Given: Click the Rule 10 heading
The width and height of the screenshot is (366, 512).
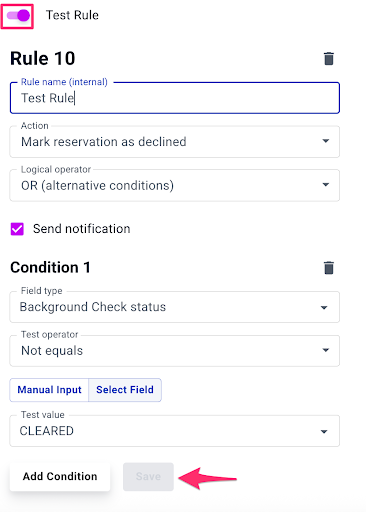Looking at the screenshot, I should click(x=43, y=59).
